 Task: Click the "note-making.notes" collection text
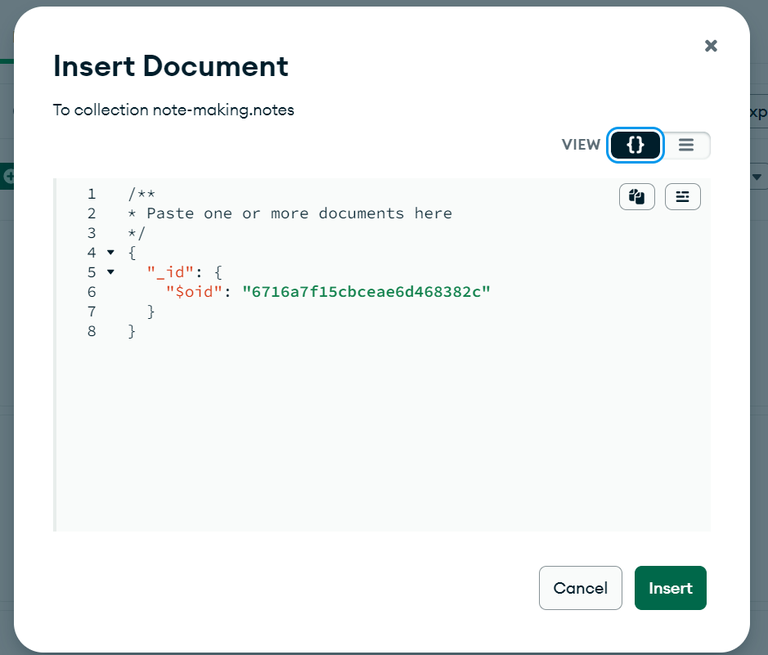[223, 110]
